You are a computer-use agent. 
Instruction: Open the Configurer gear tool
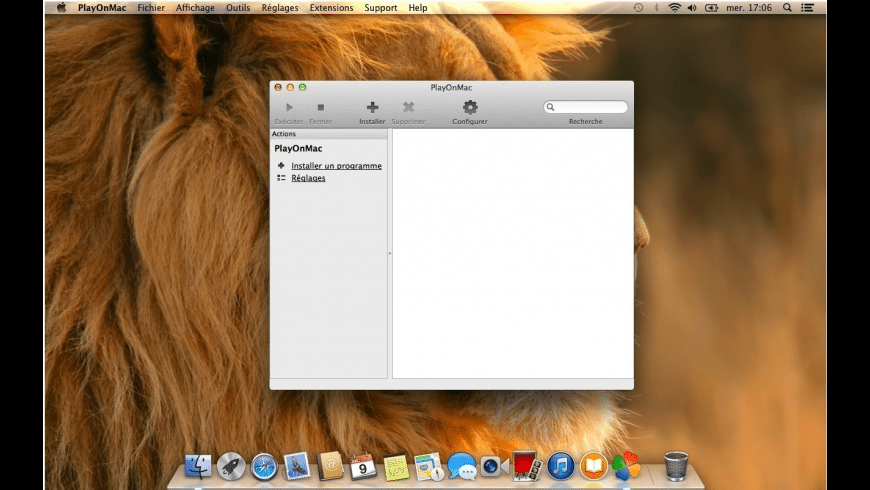(470, 108)
